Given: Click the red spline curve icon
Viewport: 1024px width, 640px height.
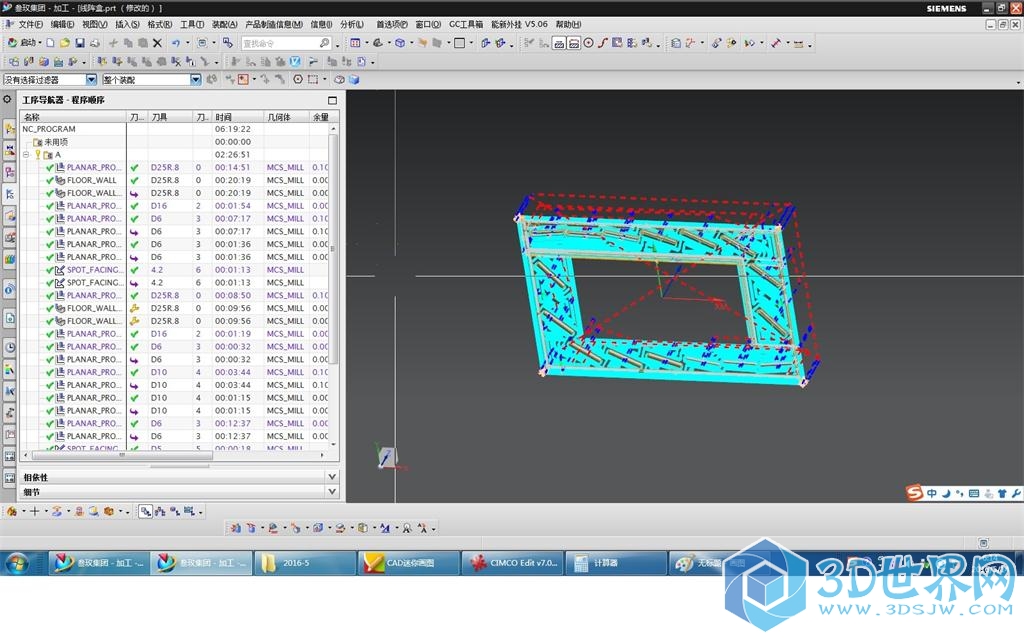Looking at the screenshot, I should pyautogui.click(x=603, y=43).
